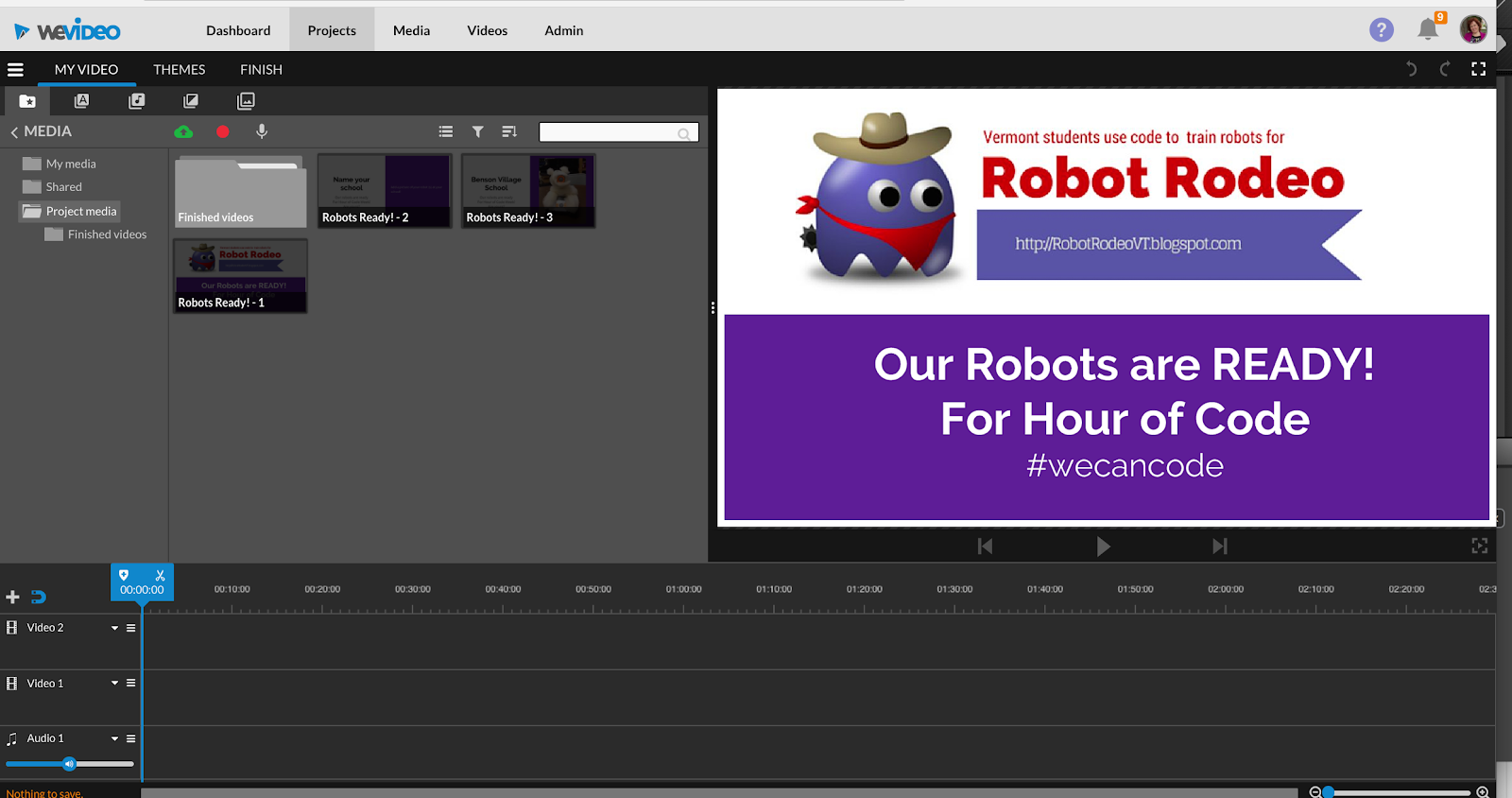Select the Robots Ready! - 3 clip thumbnail
Screen dimensions: 1512x798
[x=528, y=191]
